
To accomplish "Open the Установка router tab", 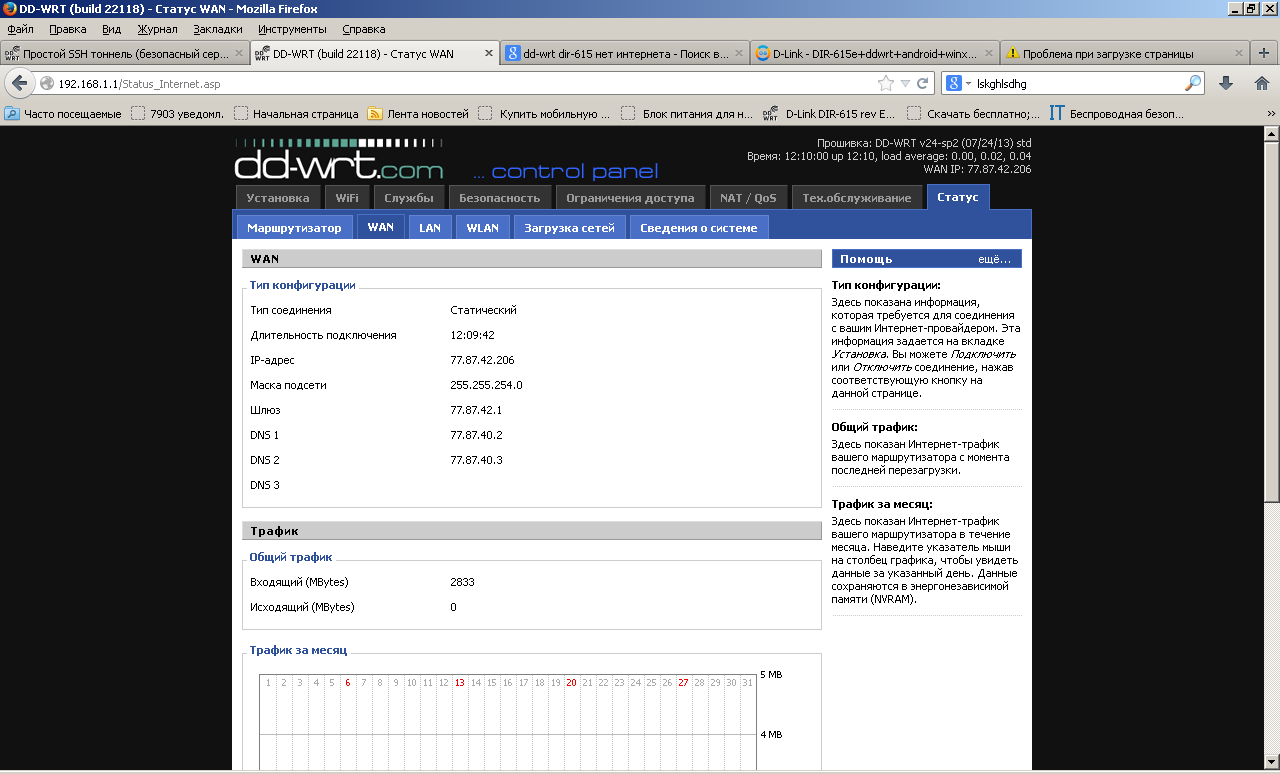I will (278, 198).
